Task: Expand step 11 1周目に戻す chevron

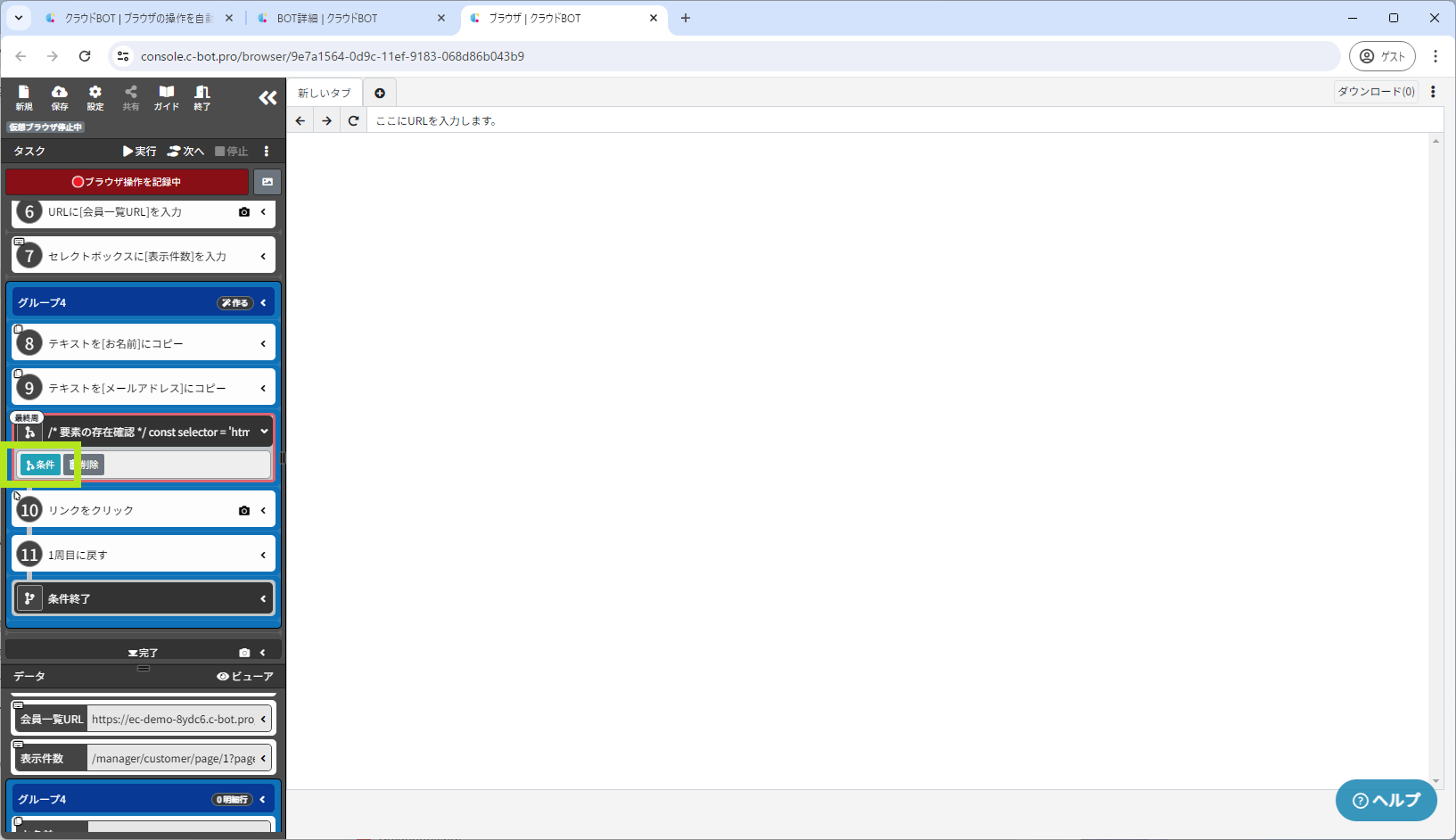Action: [x=263, y=556]
